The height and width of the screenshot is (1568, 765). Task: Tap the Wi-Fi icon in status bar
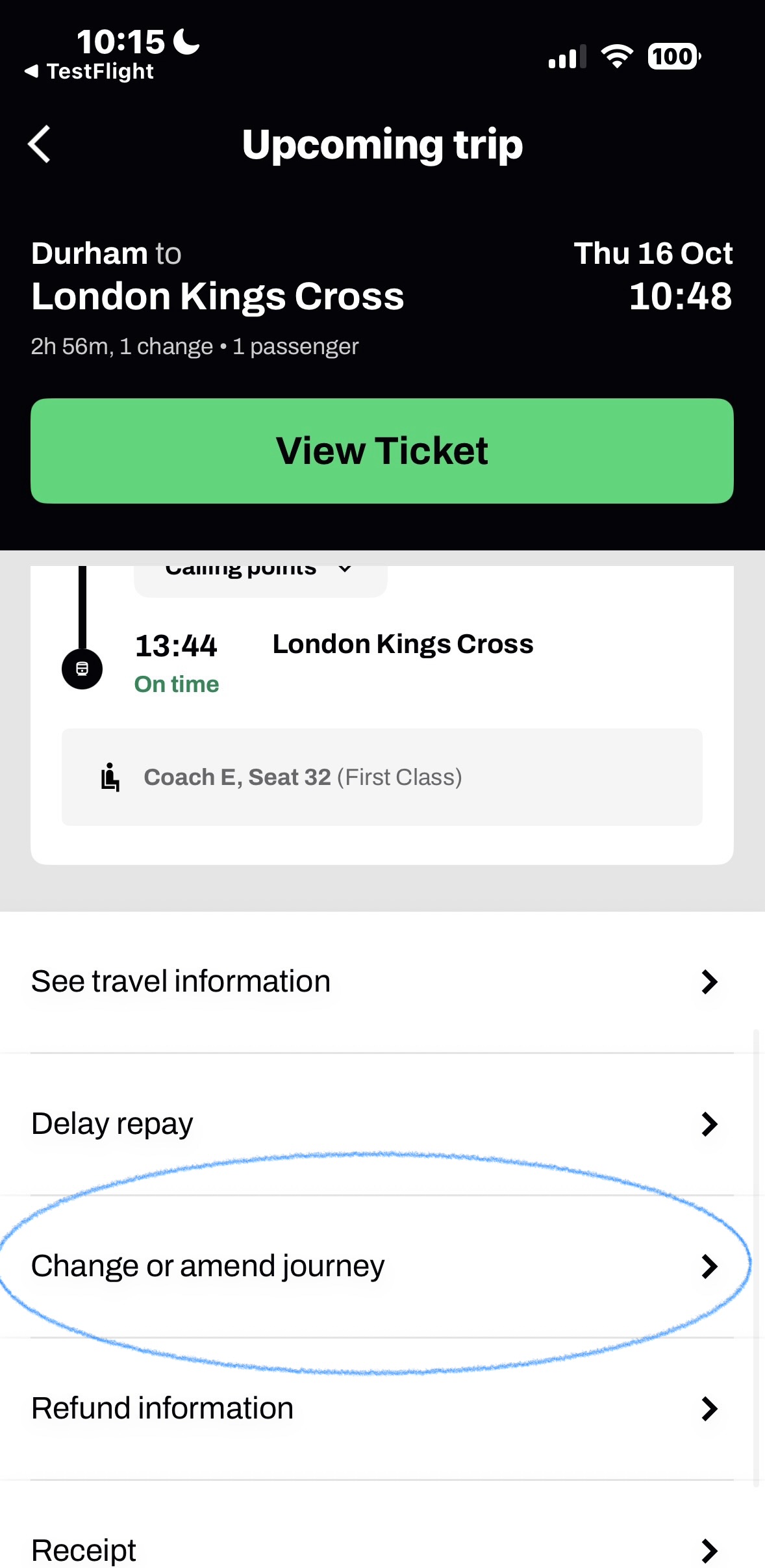pyautogui.click(x=617, y=57)
